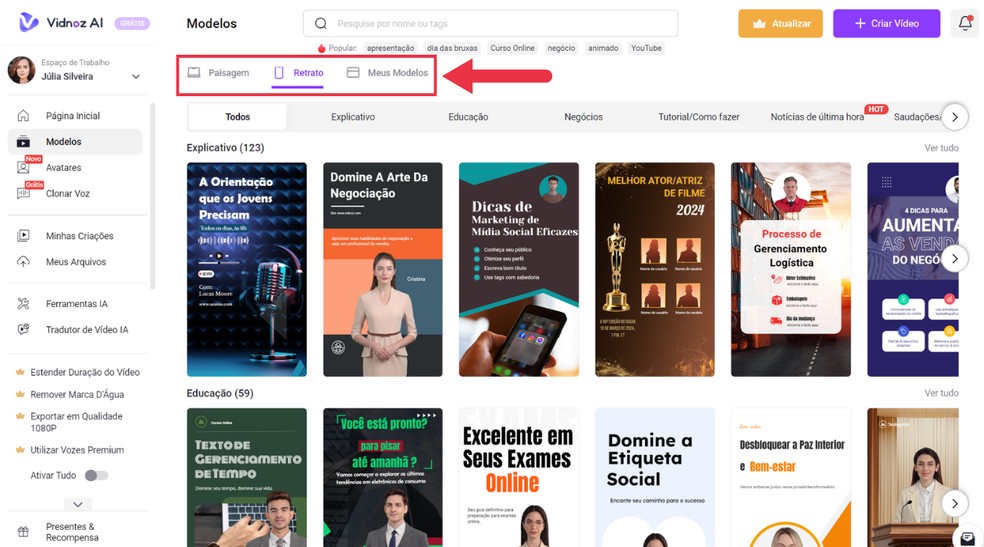Expand the sidebar premium list chevron

(x=78, y=504)
